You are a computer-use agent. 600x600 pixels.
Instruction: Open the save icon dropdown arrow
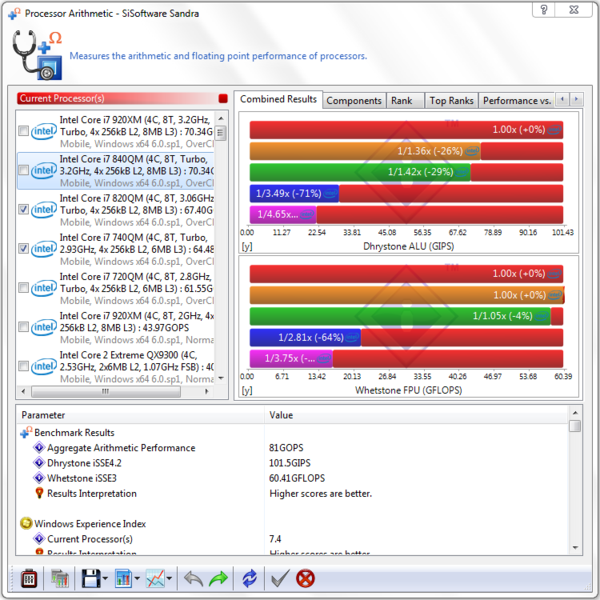pos(105,579)
